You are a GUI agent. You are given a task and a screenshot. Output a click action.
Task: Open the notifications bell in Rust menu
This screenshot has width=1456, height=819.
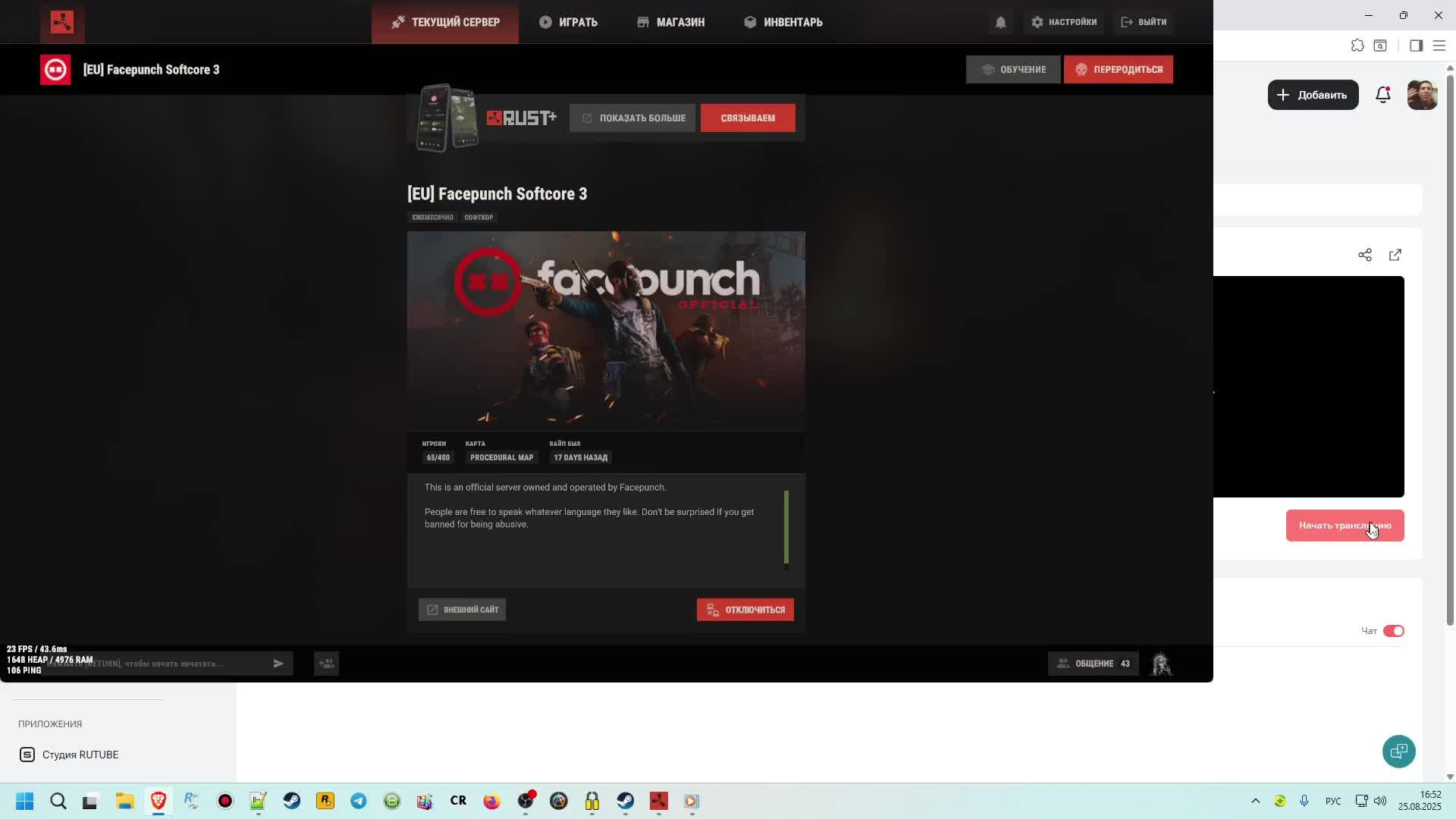pos(1000,22)
